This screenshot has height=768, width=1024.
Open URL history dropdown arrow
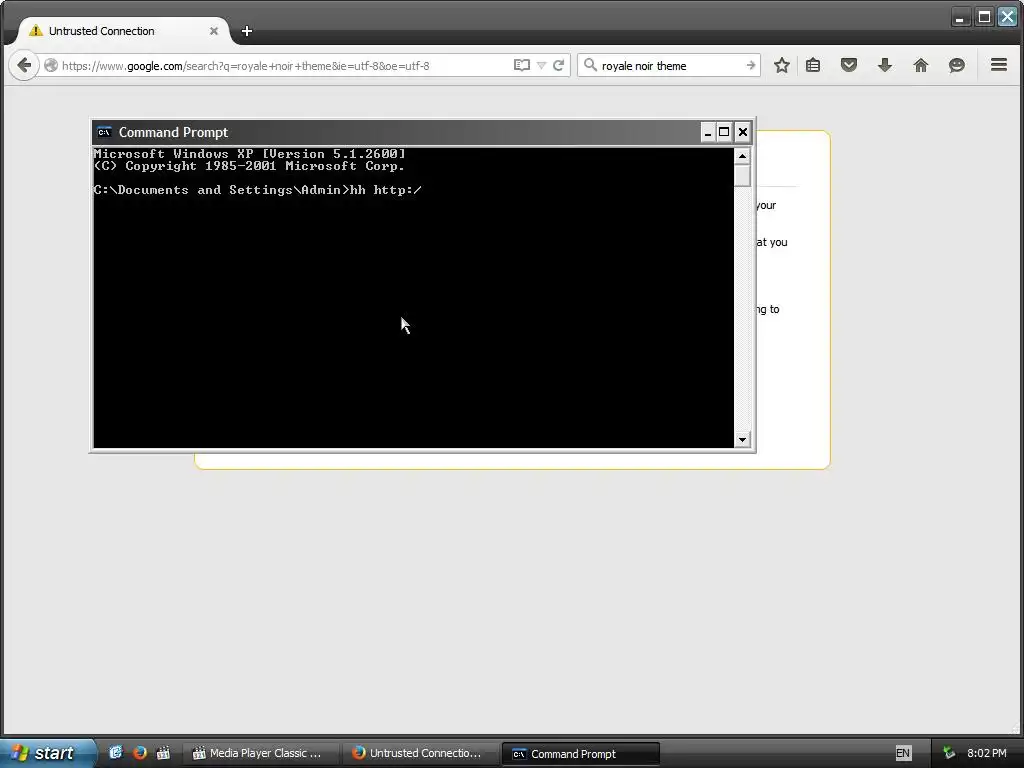tap(541, 65)
